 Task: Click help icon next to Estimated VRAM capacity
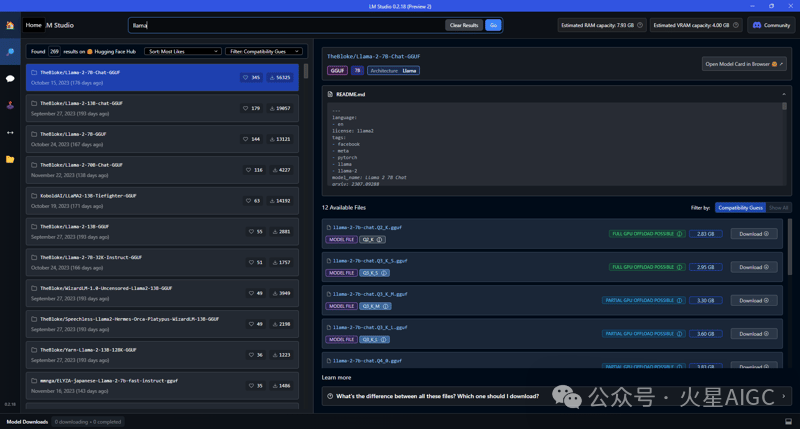(x=736, y=25)
